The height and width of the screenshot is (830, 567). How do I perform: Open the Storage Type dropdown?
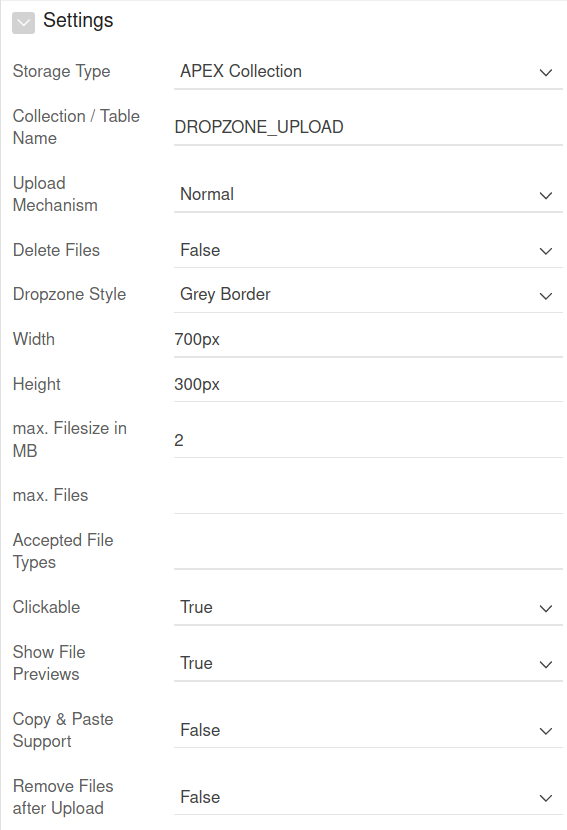(368, 71)
